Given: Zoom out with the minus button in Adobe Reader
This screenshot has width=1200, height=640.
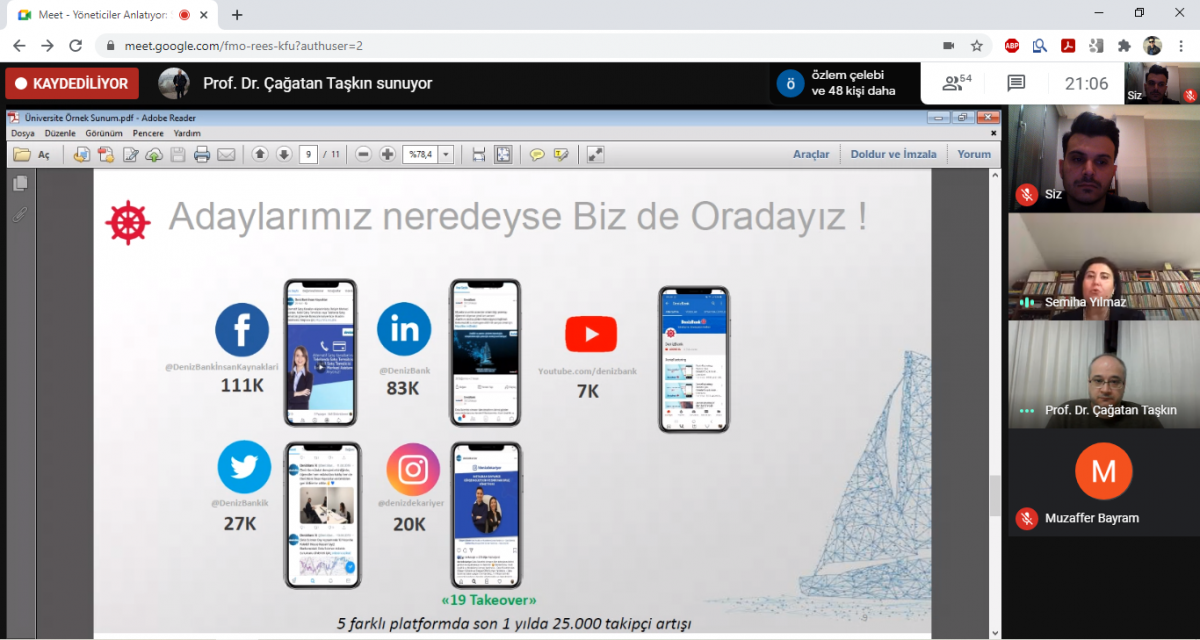Looking at the screenshot, I should point(363,154).
